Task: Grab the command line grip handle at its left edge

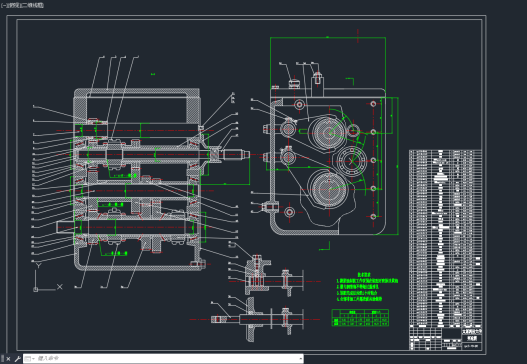Action: coord(2,359)
